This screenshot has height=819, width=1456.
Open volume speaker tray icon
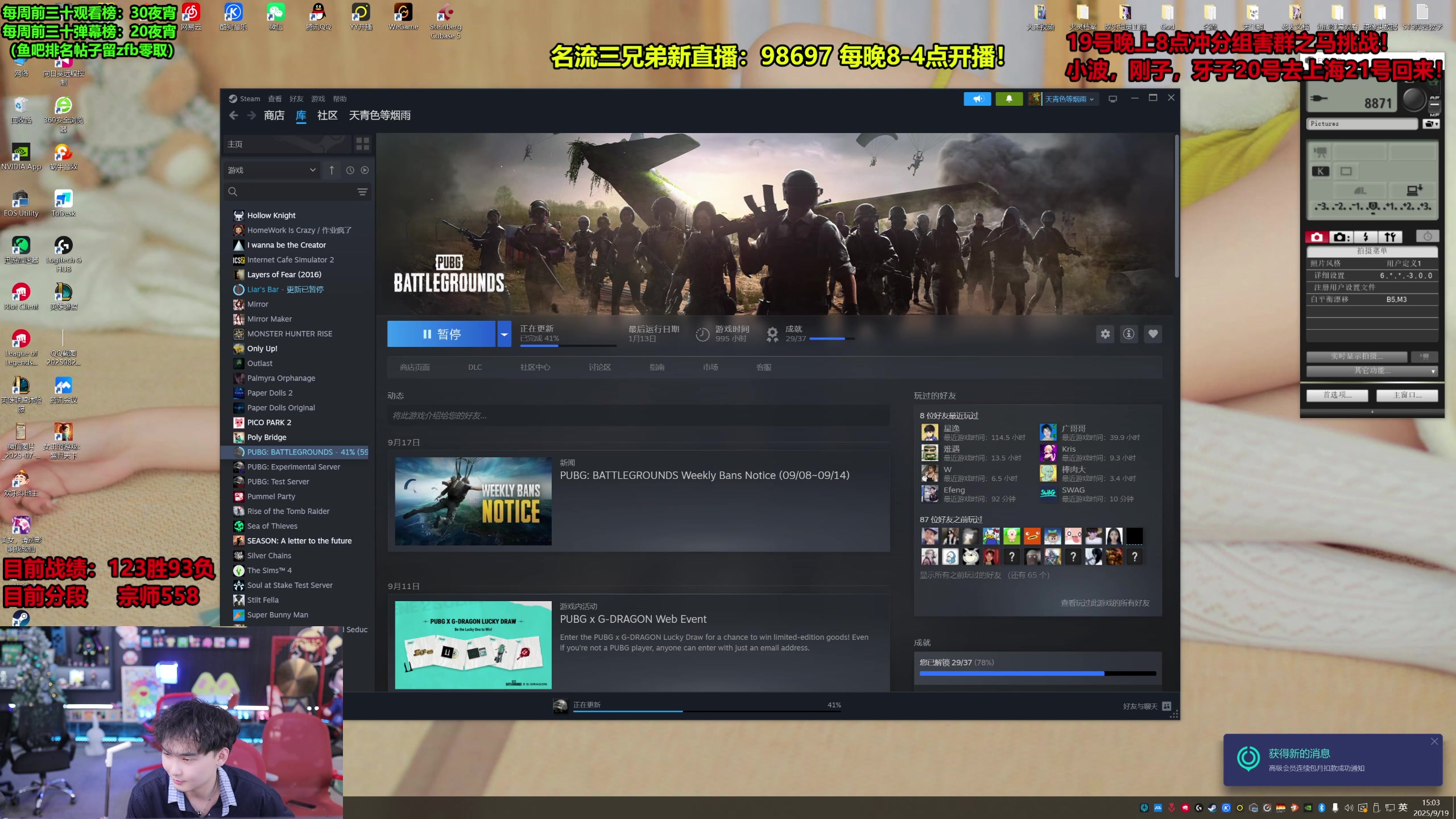click(1349, 808)
